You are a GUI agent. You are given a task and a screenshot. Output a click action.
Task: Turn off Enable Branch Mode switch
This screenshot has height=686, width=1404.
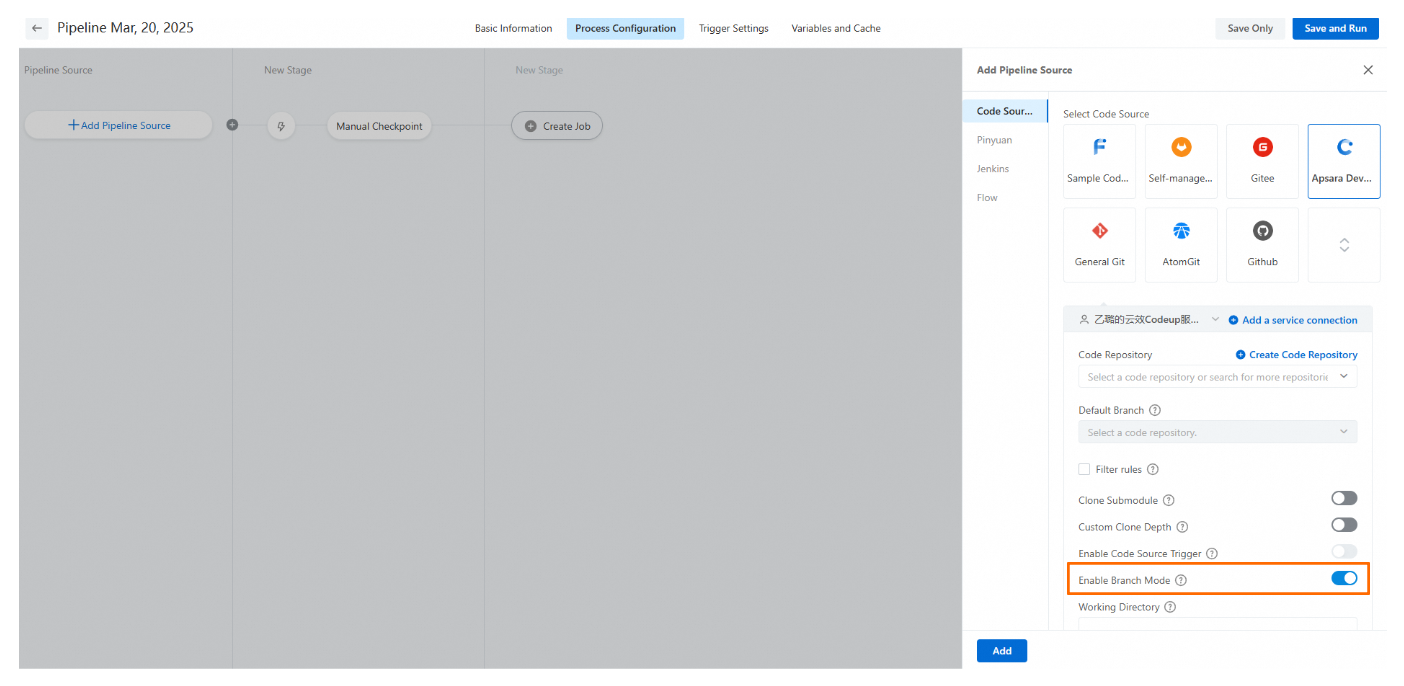click(1344, 578)
